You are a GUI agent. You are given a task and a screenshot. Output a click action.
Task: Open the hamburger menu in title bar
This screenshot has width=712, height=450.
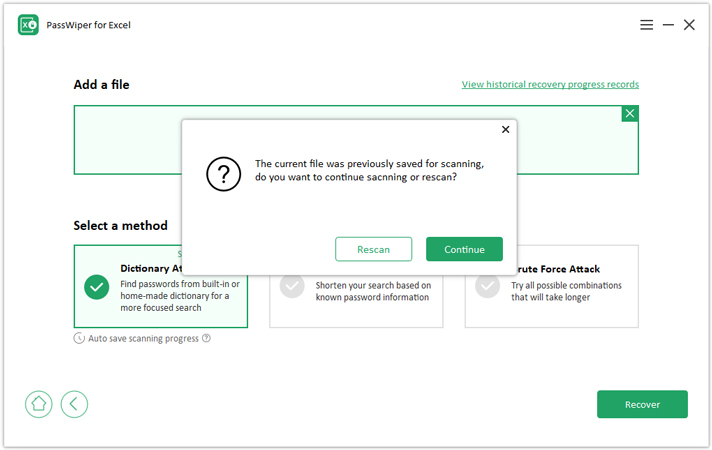(x=647, y=25)
